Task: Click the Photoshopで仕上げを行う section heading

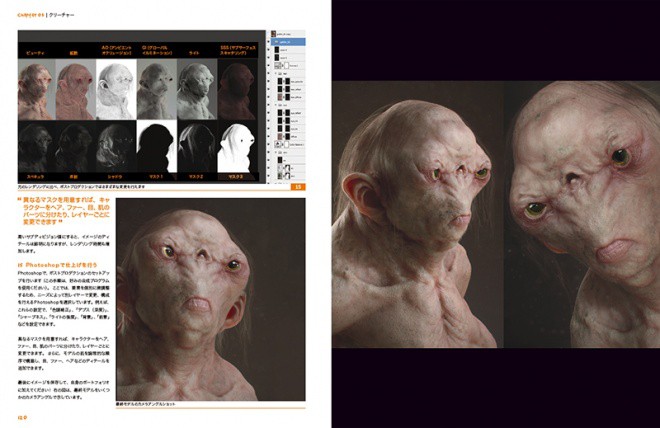Action: click(57, 265)
